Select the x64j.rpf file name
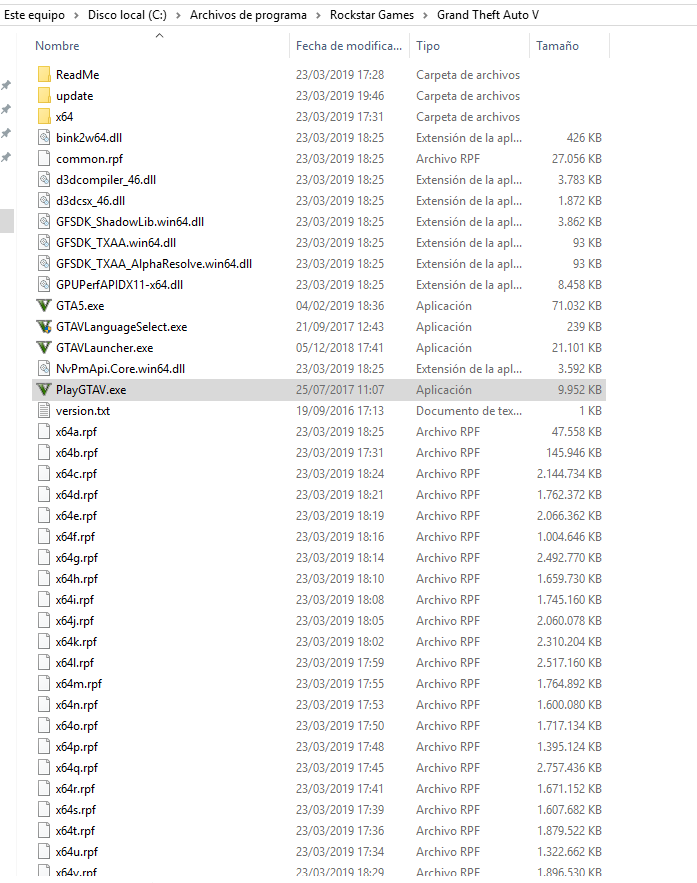The image size is (697, 883). click(x=75, y=621)
